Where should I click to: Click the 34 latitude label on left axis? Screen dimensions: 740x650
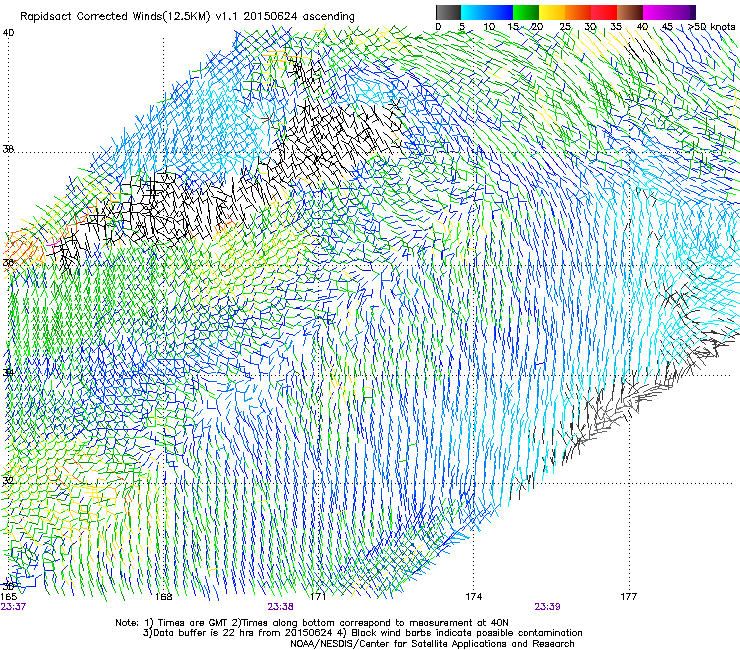click(x=8, y=372)
